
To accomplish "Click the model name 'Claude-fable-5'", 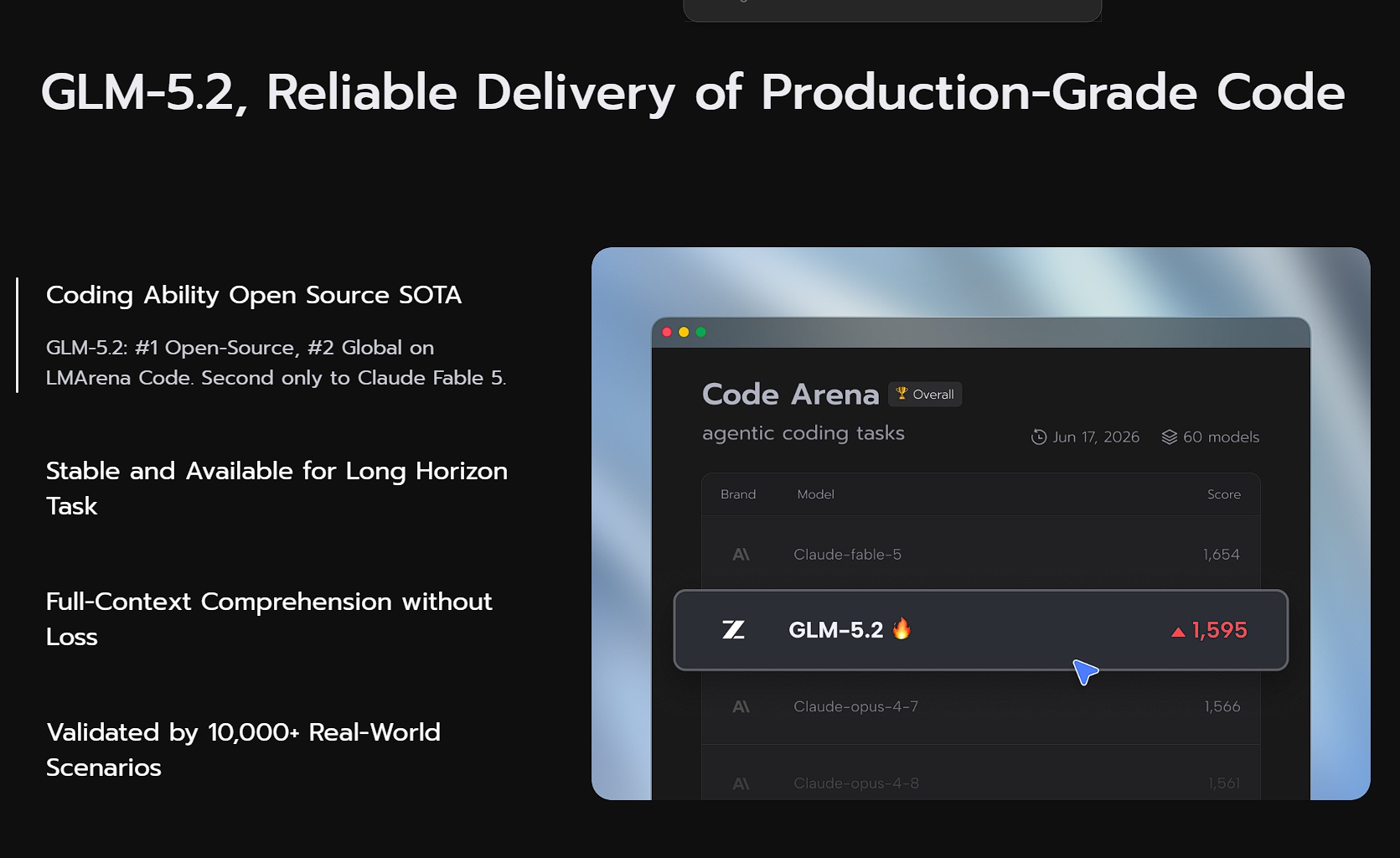I will tap(847, 555).
